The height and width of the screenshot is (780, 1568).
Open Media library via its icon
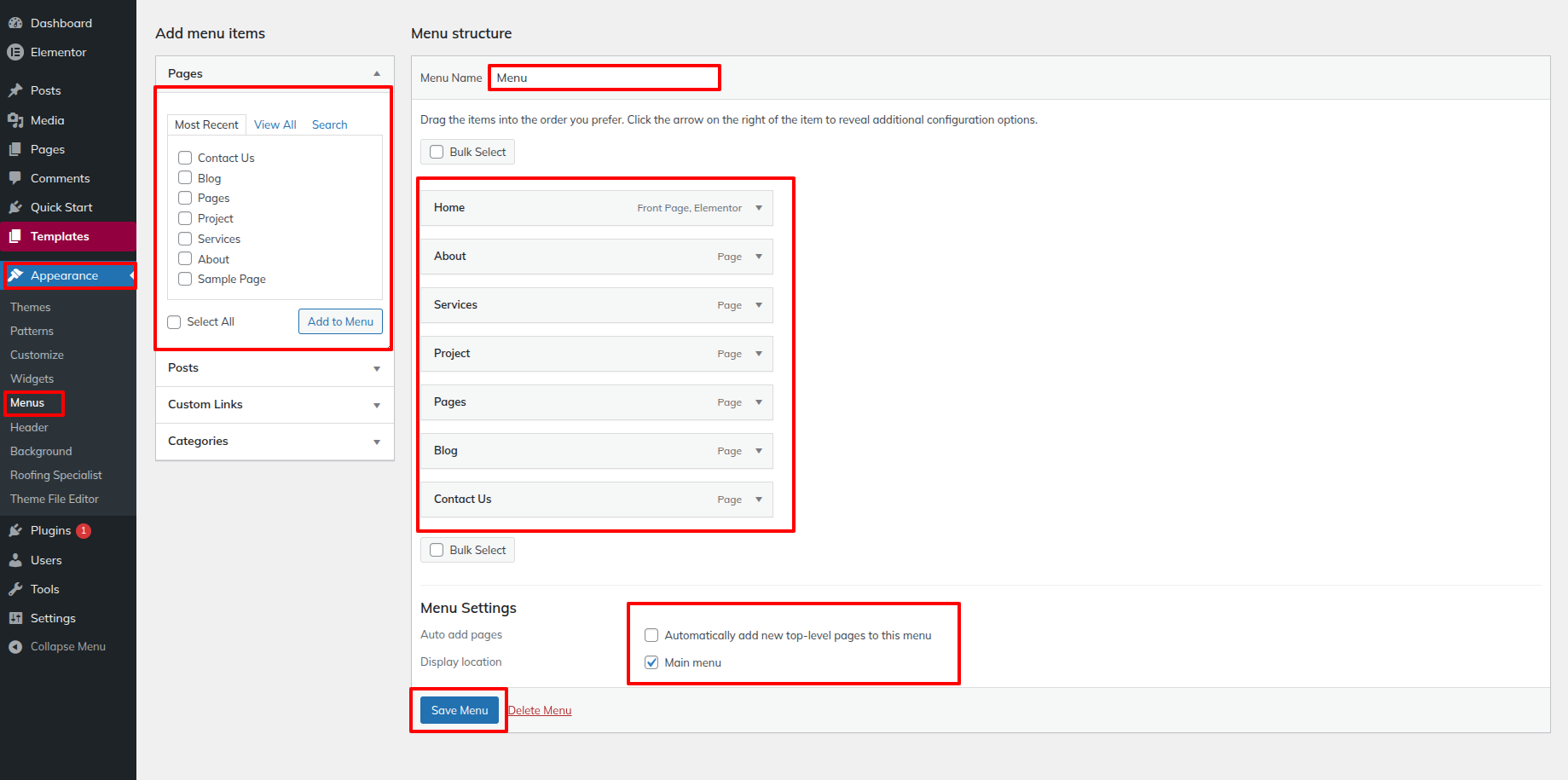coord(15,120)
